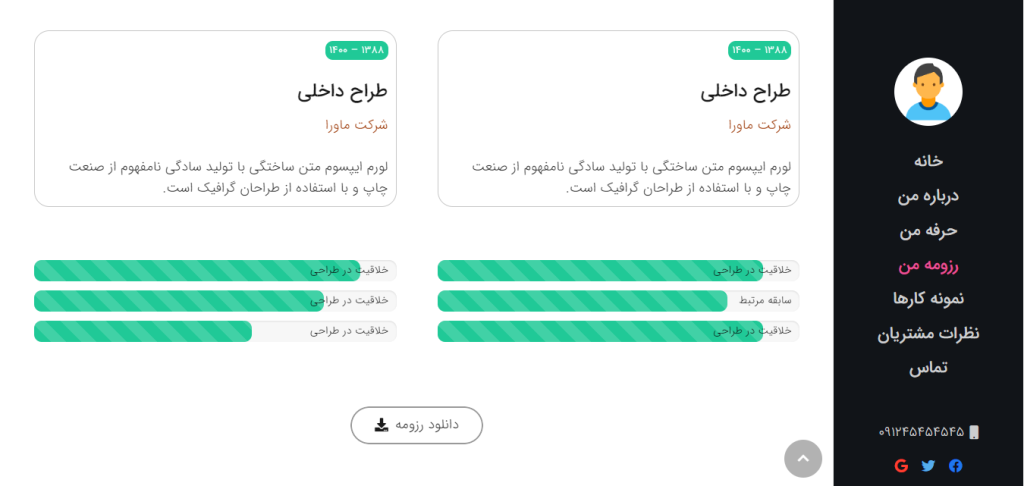Viewport: 1024px width, 486px height.
Task: Open the تماس menu link
Action: click(928, 368)
